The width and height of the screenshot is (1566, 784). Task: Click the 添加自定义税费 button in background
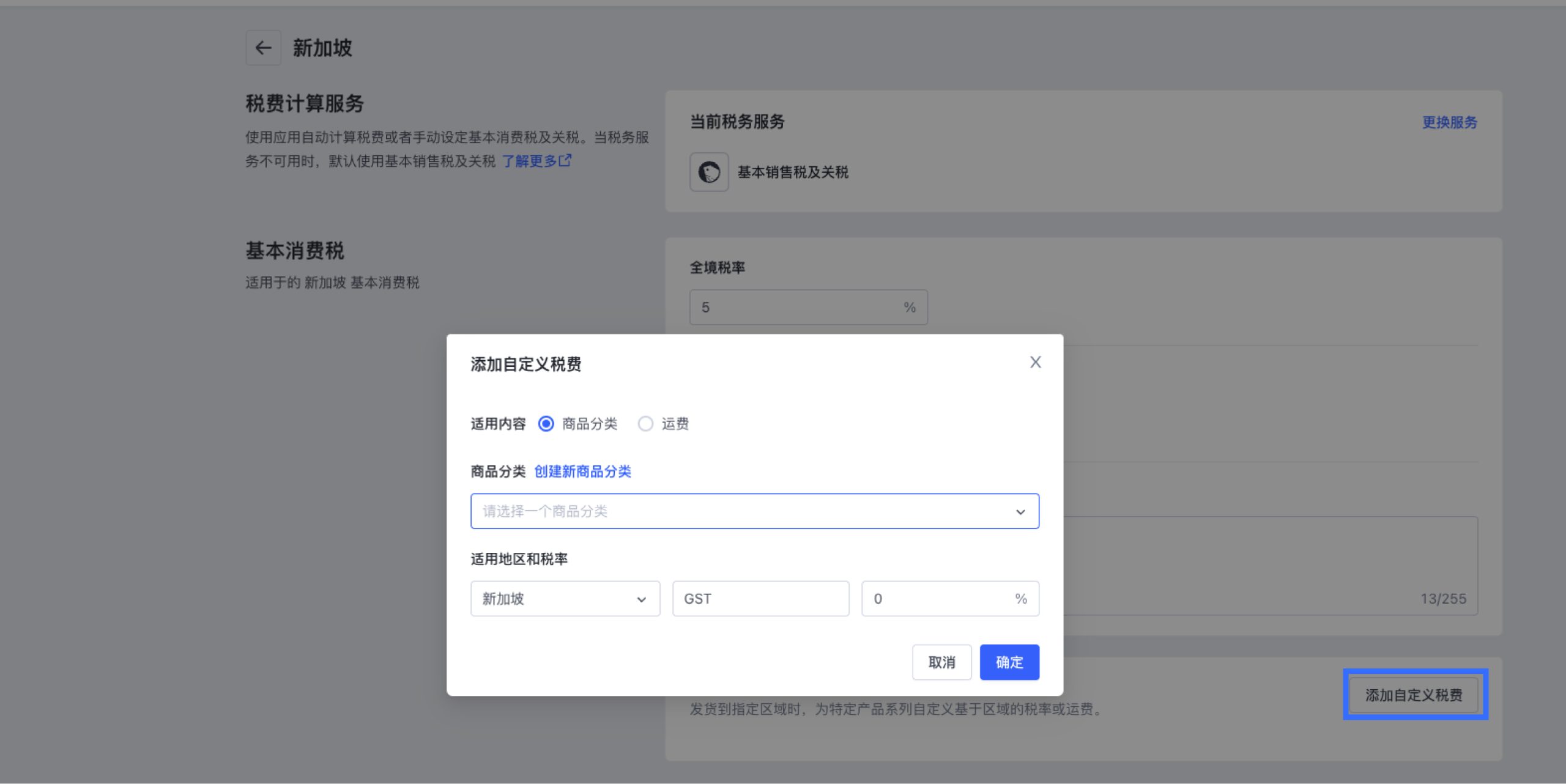[x=1414, y=695]
